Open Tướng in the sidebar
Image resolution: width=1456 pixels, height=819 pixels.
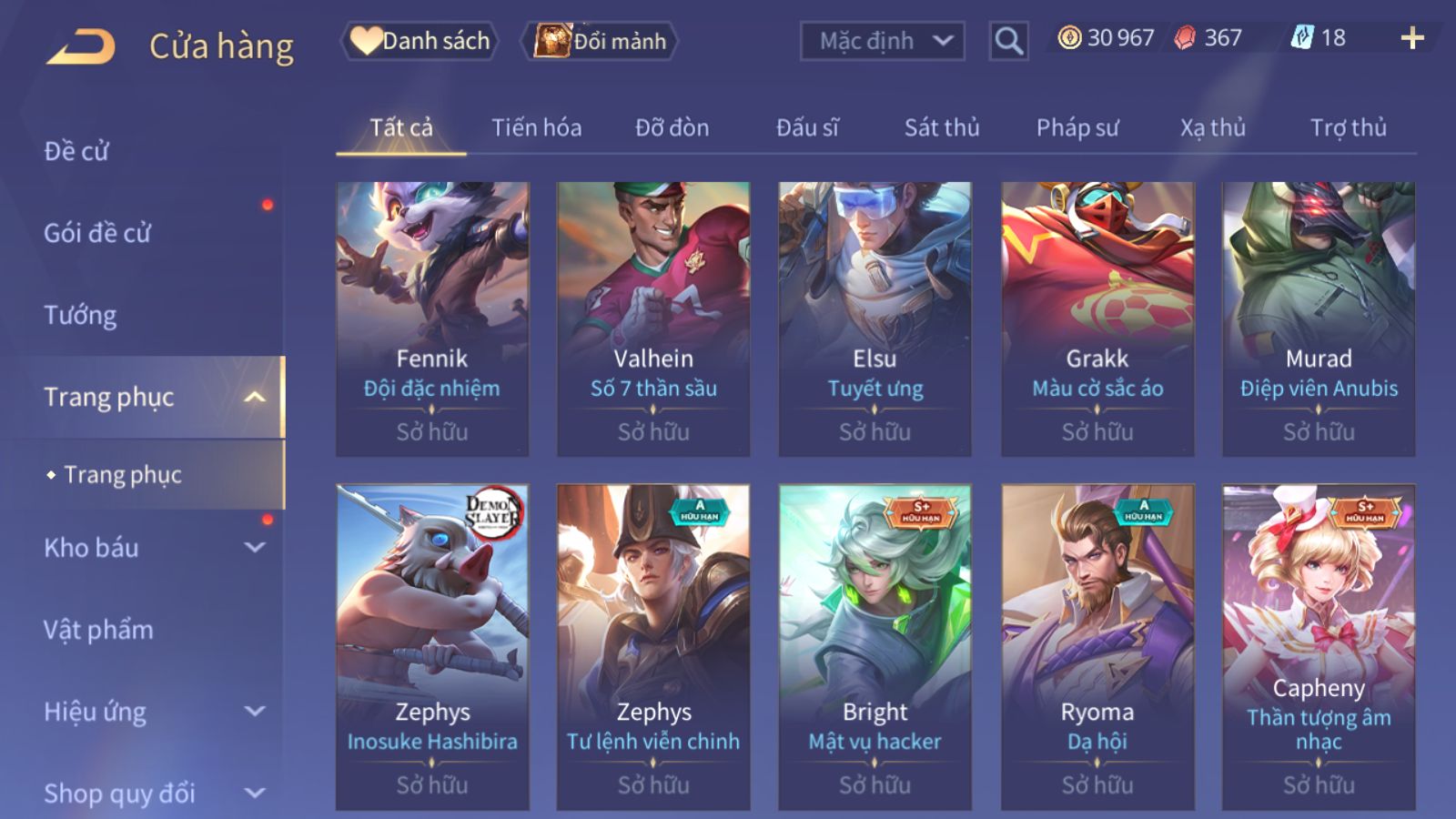tap(80, 315)
